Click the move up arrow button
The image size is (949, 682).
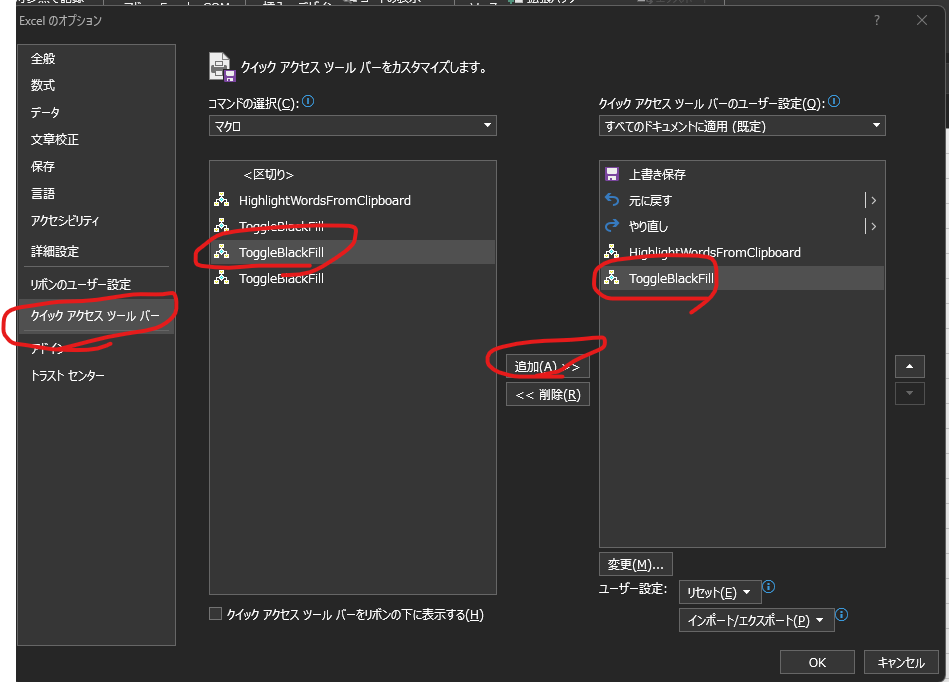(x=909, y=367)
